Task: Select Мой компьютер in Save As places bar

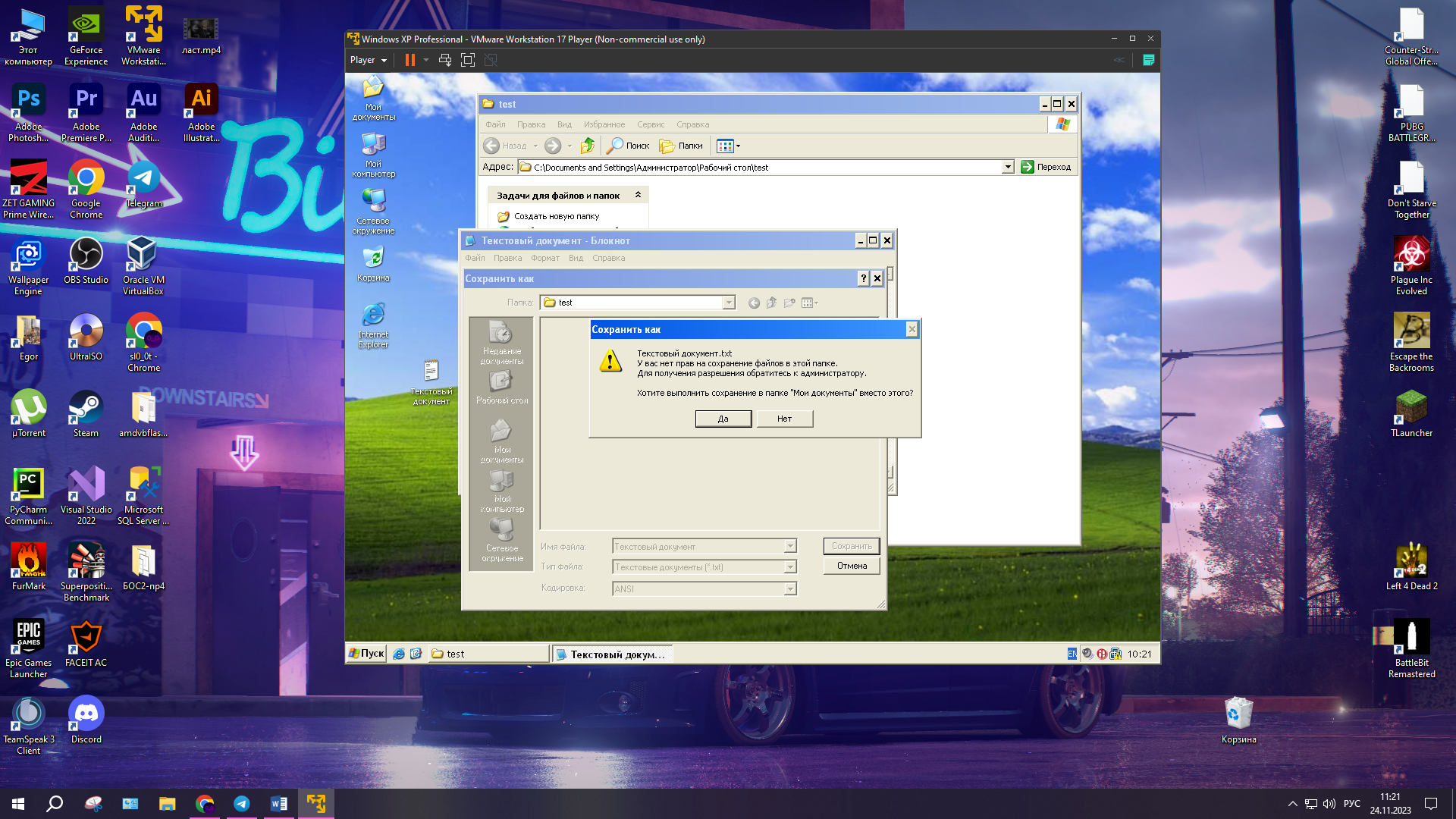Action: [501, 491]
